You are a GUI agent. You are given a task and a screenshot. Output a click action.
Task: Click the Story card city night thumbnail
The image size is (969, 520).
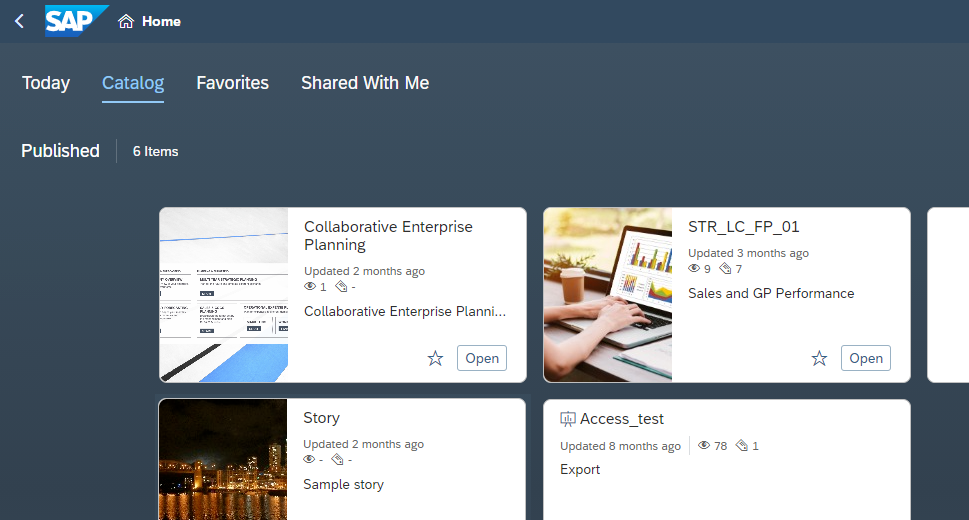click(222, 459)
